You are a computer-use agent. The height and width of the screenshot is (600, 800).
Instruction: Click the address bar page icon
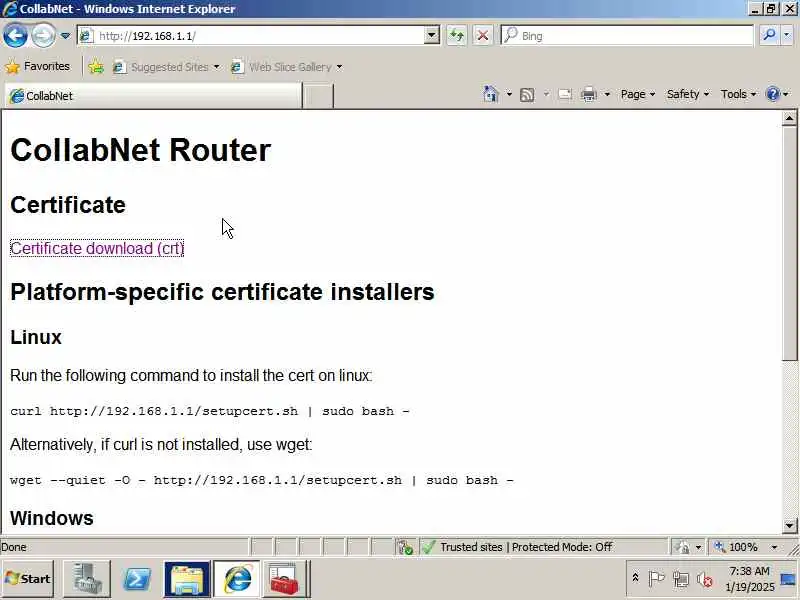pos(86,36)
